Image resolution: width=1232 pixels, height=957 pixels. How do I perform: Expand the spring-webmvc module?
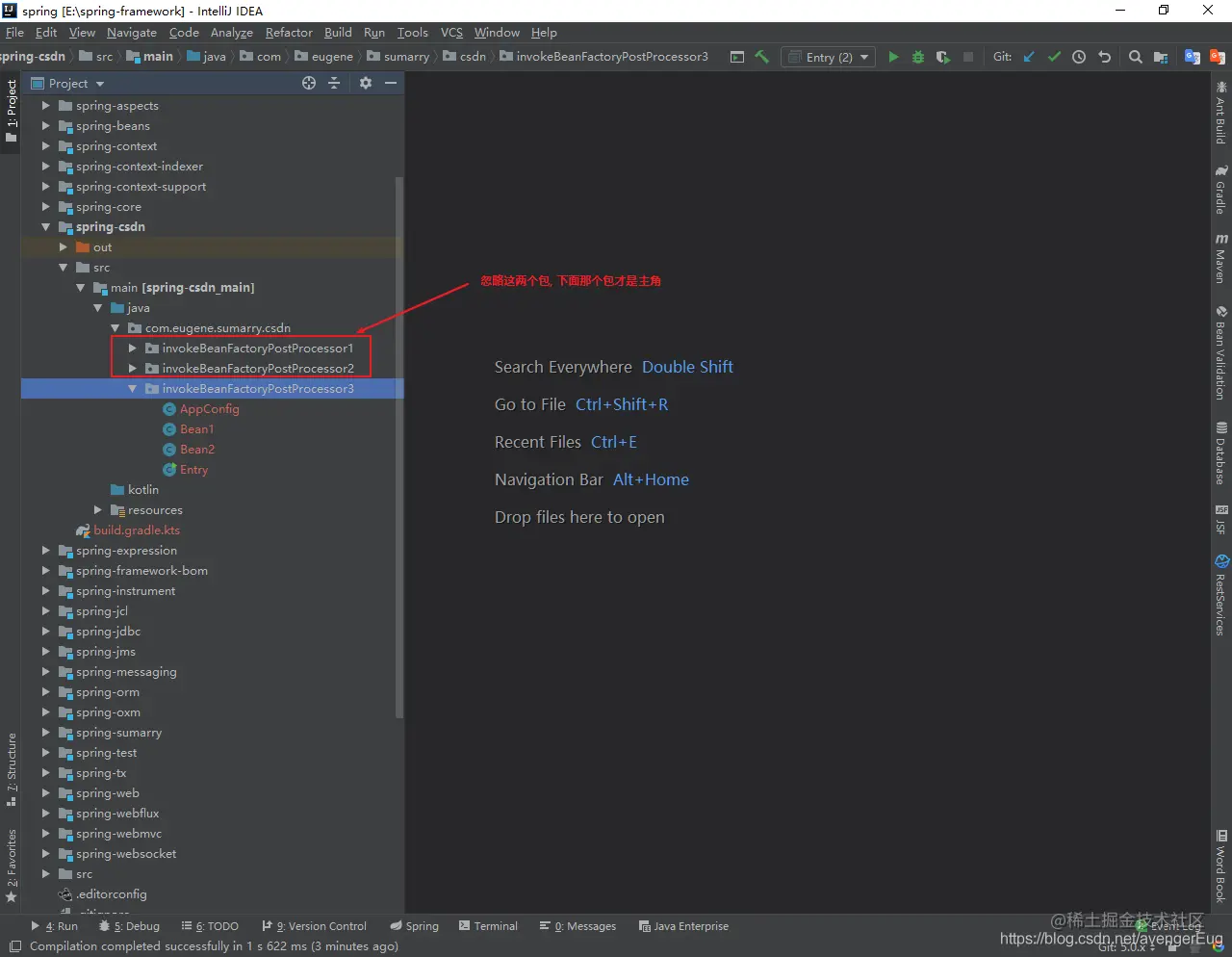pyautogui.click(x=45, y=834)
